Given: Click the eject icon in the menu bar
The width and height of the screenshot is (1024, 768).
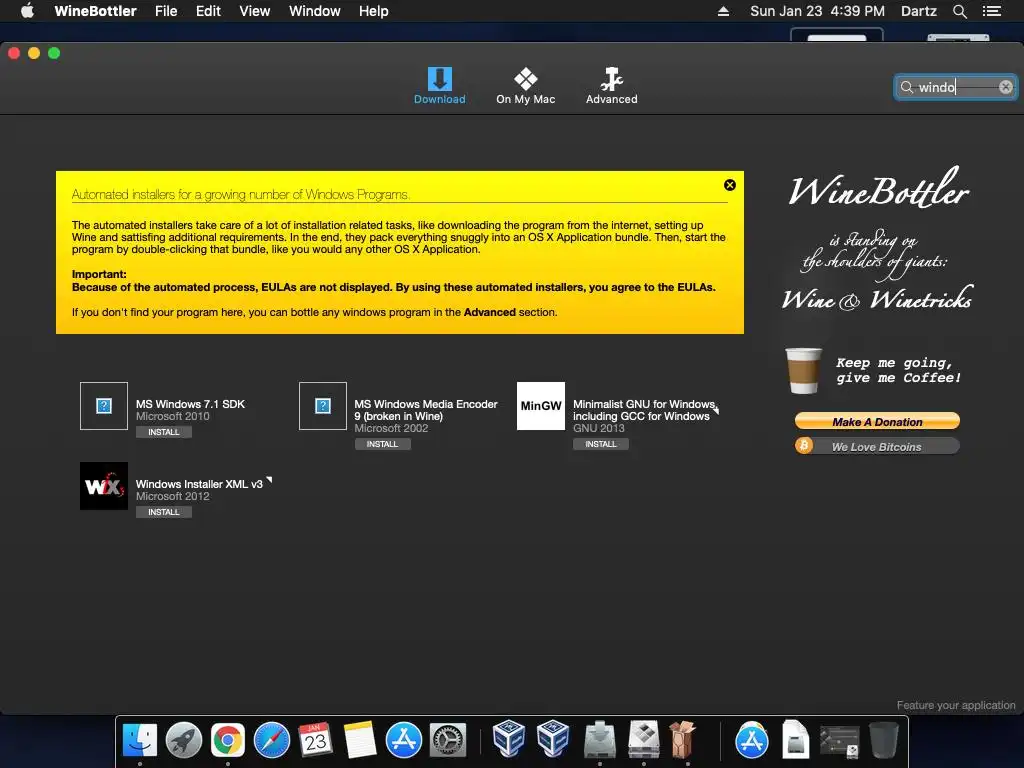Looking at the screenshot, I should 723,11.
